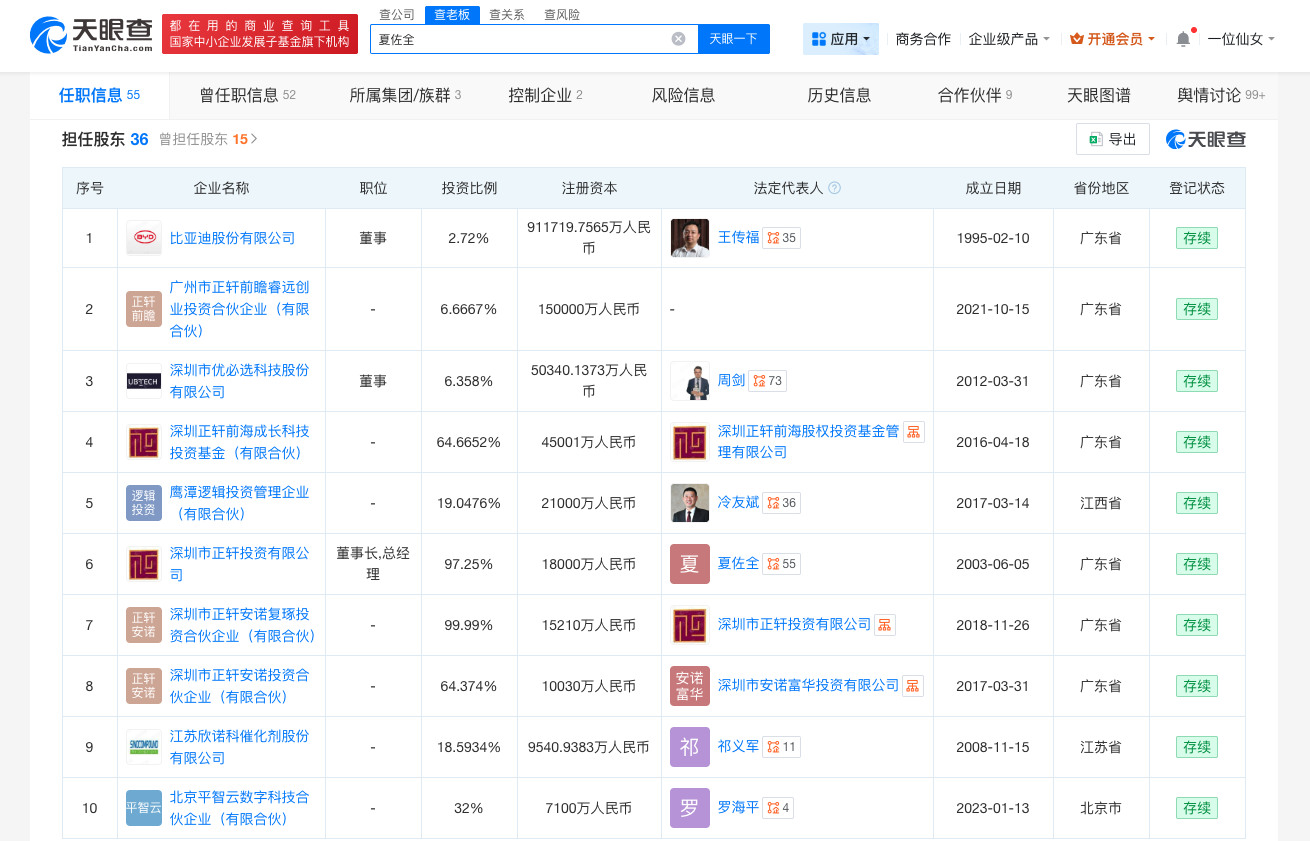The width and height of the screenshot is (1310, 841).
Task: Click the 2.72% investment ratio cell
Action: pos(469,238)
